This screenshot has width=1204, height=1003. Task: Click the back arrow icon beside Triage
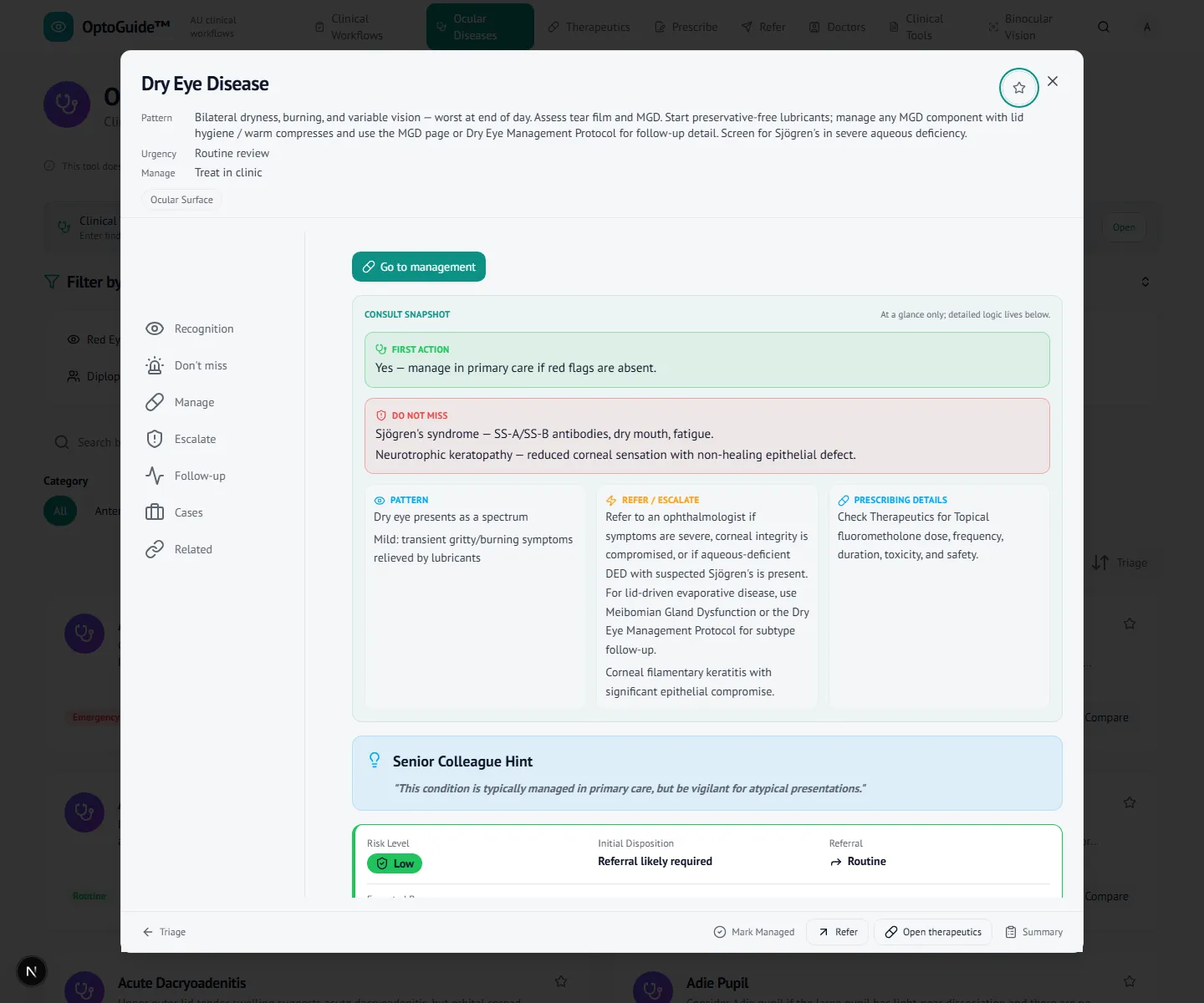148,932
